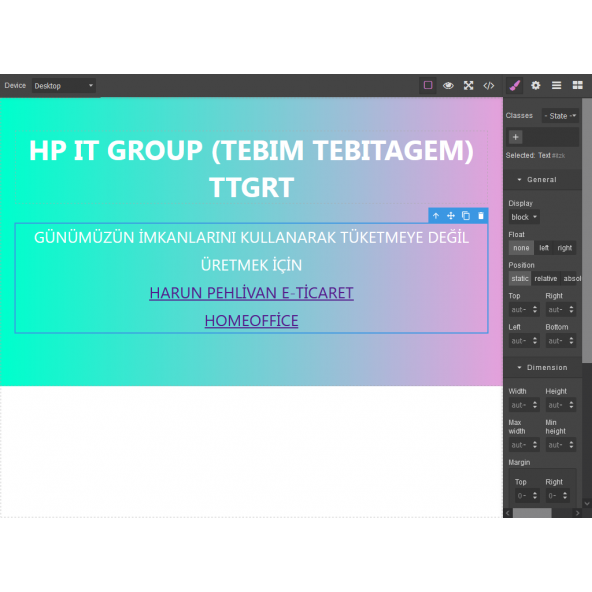Enter fullscreen mode via expand icon

469,85
